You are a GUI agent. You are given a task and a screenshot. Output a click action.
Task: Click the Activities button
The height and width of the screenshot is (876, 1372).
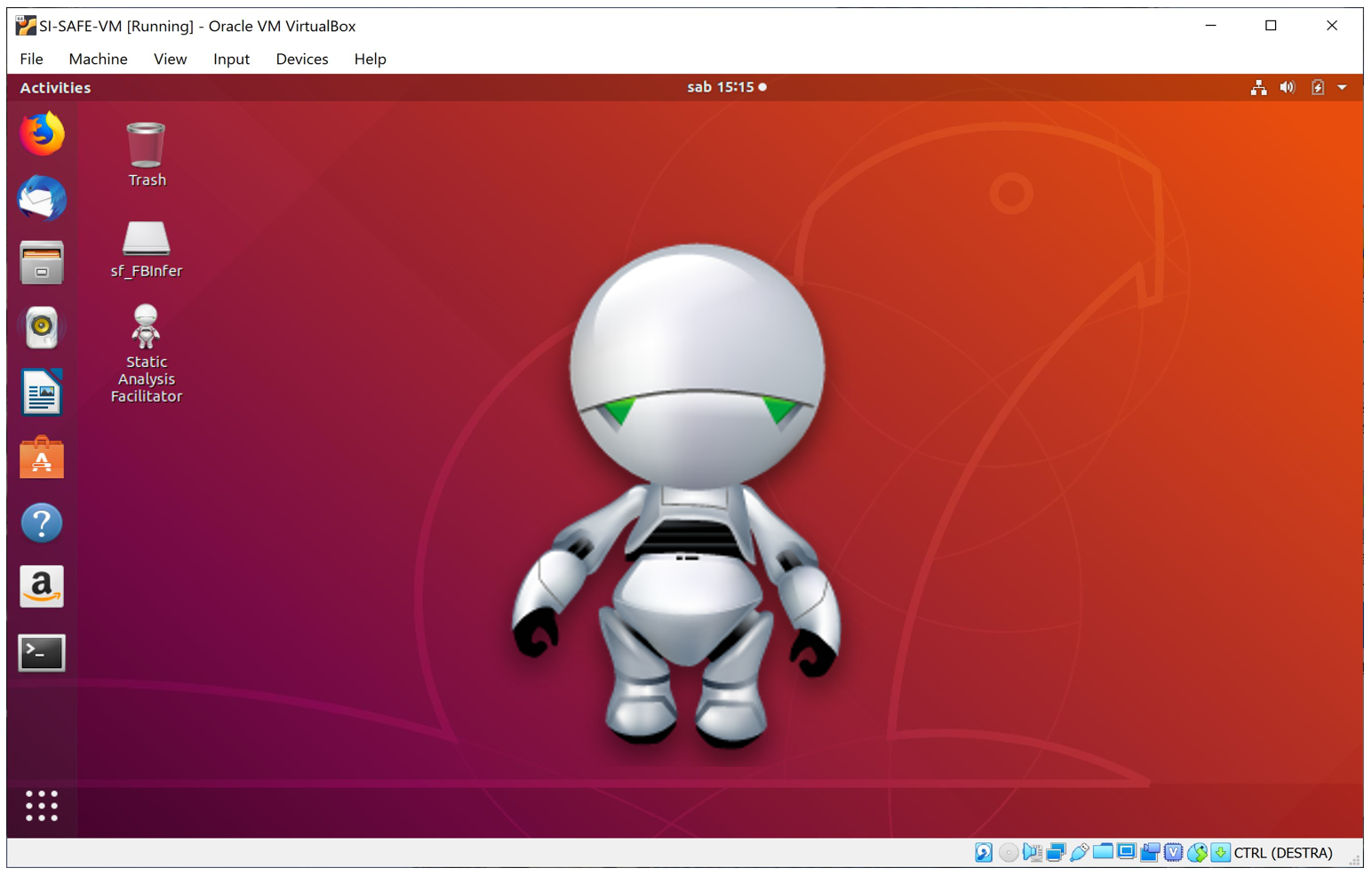point(55,87)
